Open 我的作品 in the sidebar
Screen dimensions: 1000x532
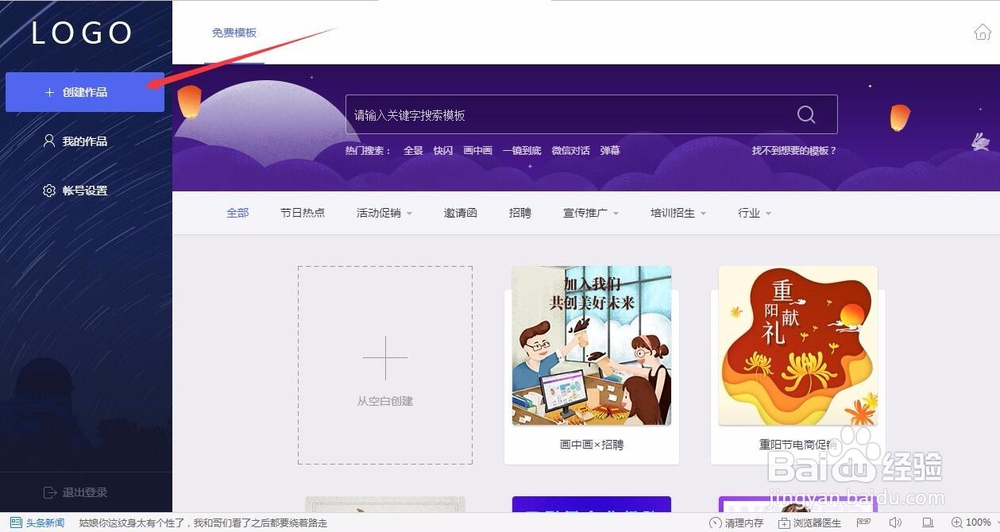(x=84, y=141)
